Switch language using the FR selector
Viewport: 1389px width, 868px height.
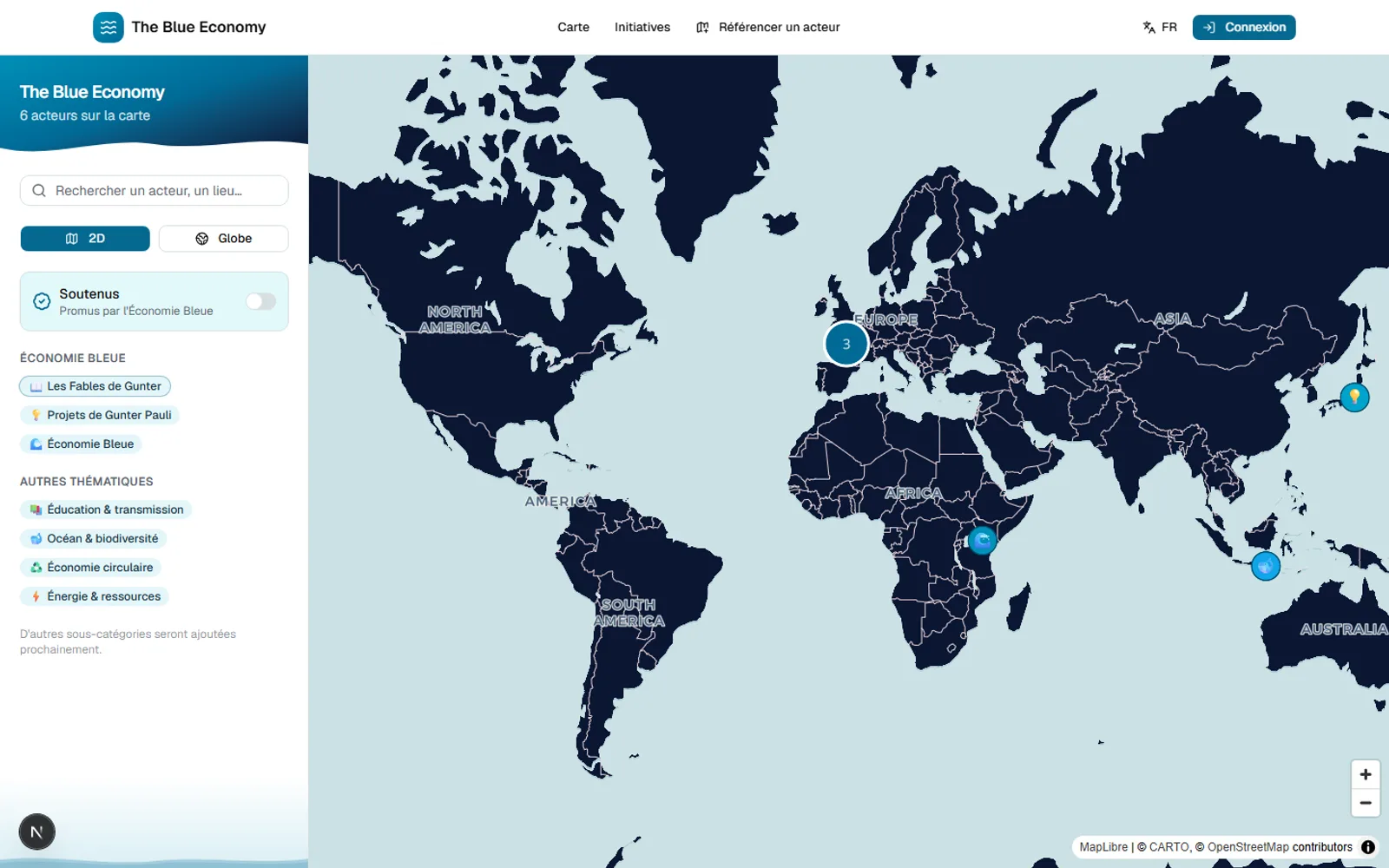point(1160,27)
